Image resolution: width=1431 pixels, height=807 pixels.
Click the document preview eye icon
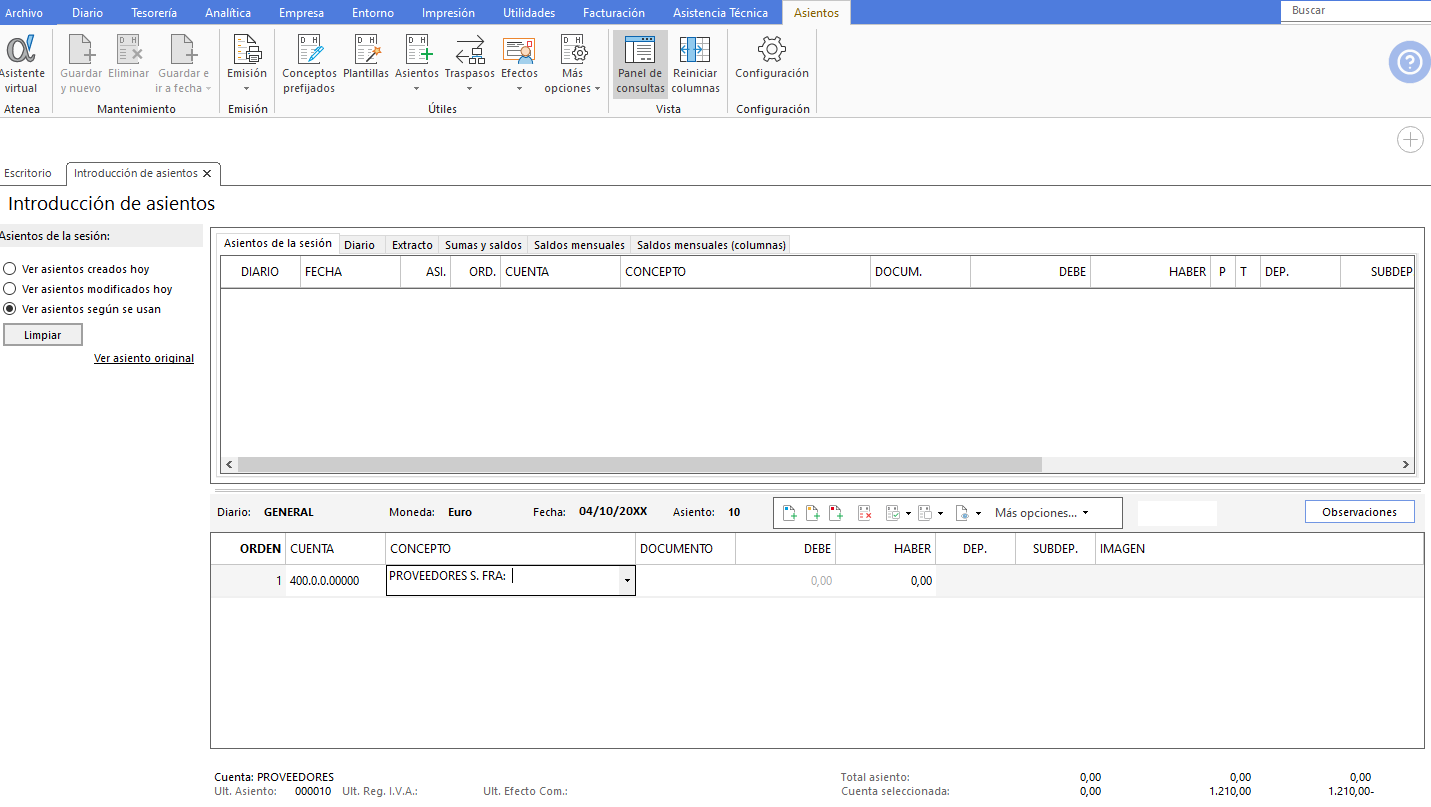962,513
